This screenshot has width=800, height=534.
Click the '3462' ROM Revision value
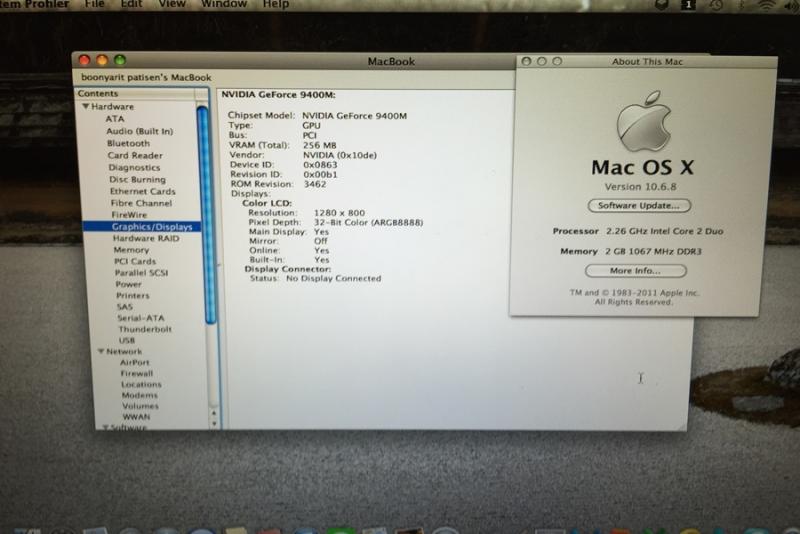(x=315, y=184)
